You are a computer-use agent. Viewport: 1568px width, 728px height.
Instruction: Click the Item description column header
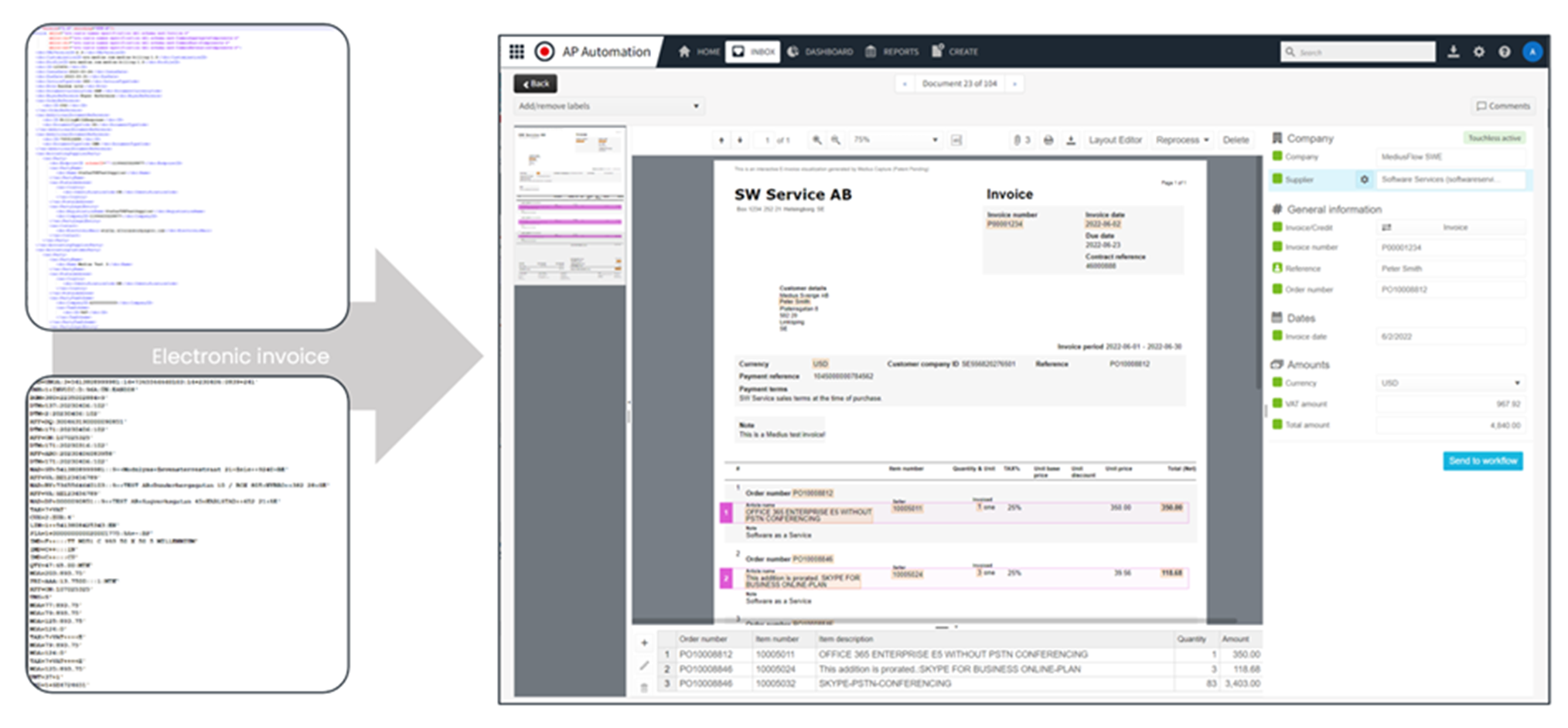click(x=995, y=639)
